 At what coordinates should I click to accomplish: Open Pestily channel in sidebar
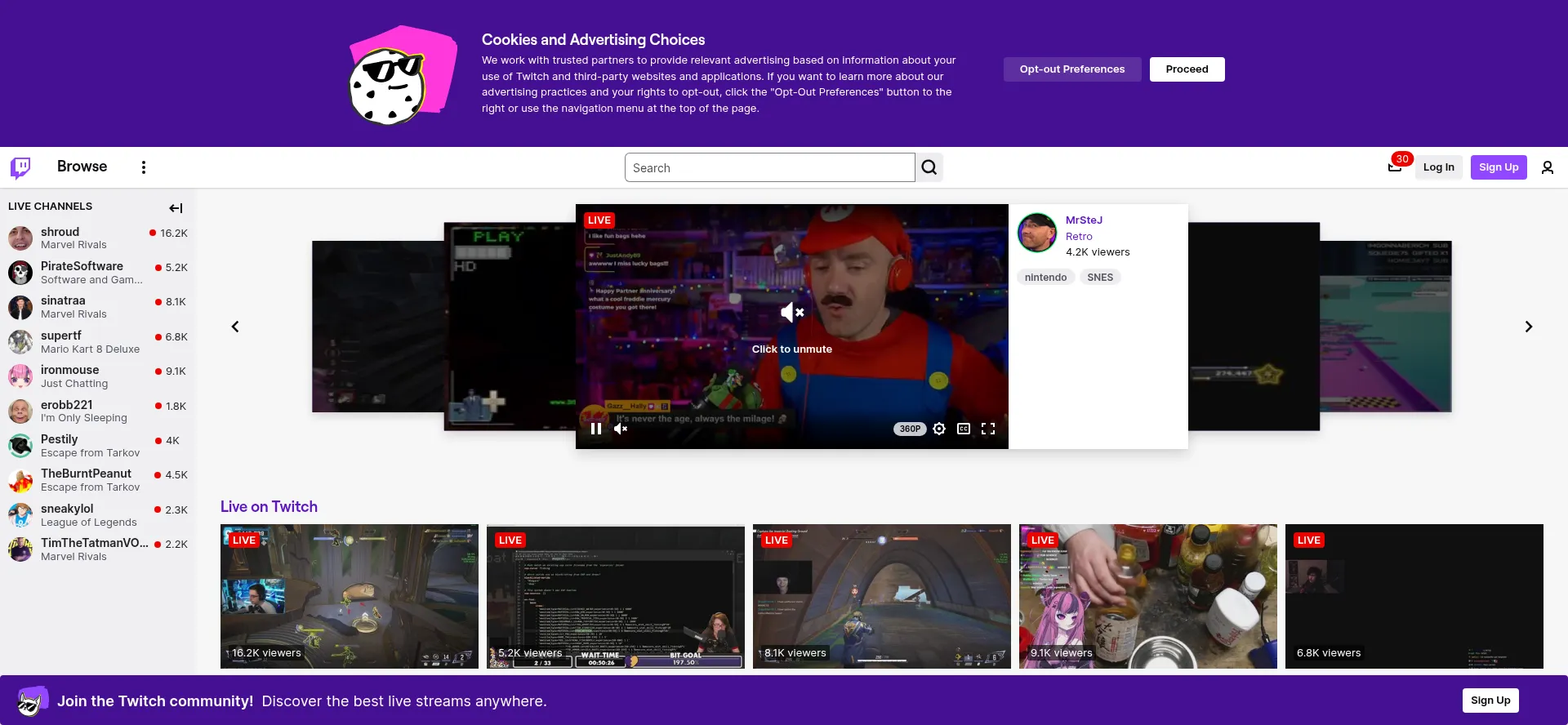pyautogui.click(x=98, y=446)
